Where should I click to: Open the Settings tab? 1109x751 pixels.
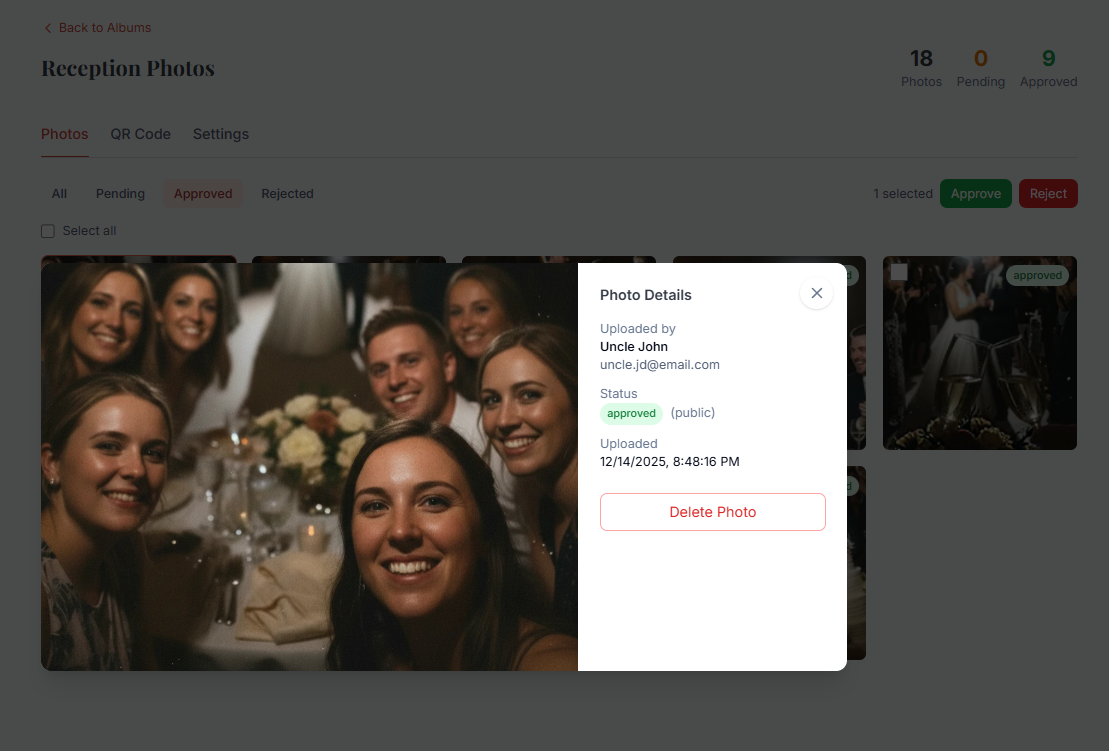(x=221, y=134)
